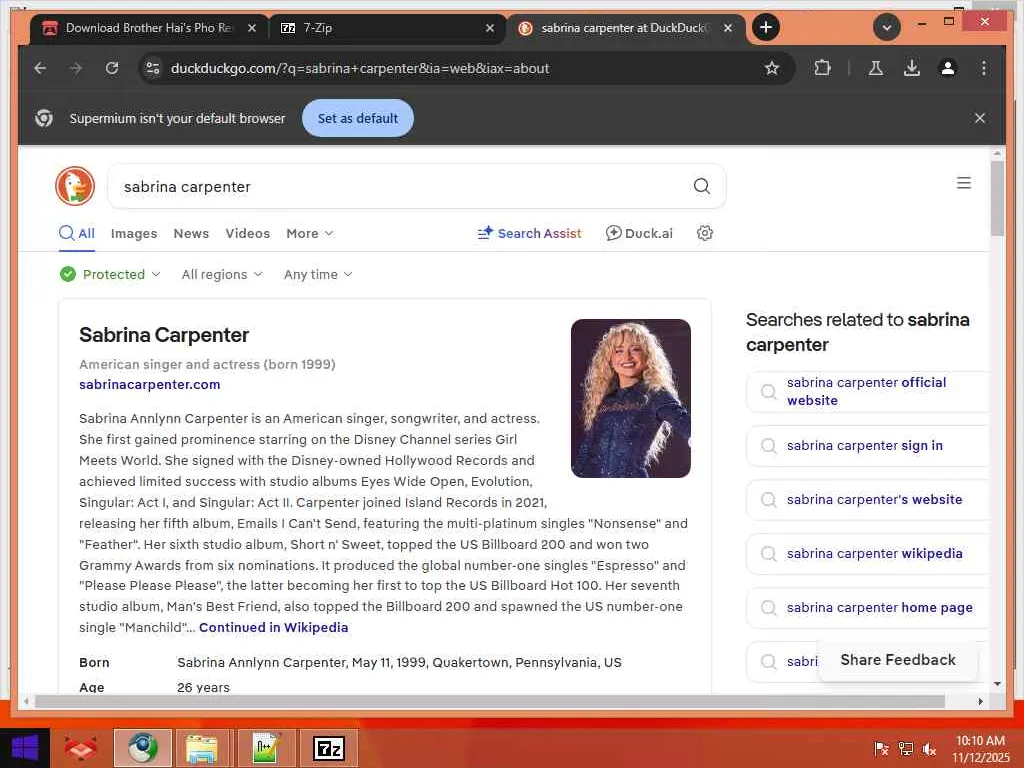Open the Downloads icon in toolbar
The image size is (1024, 768).
click(912, 68)
